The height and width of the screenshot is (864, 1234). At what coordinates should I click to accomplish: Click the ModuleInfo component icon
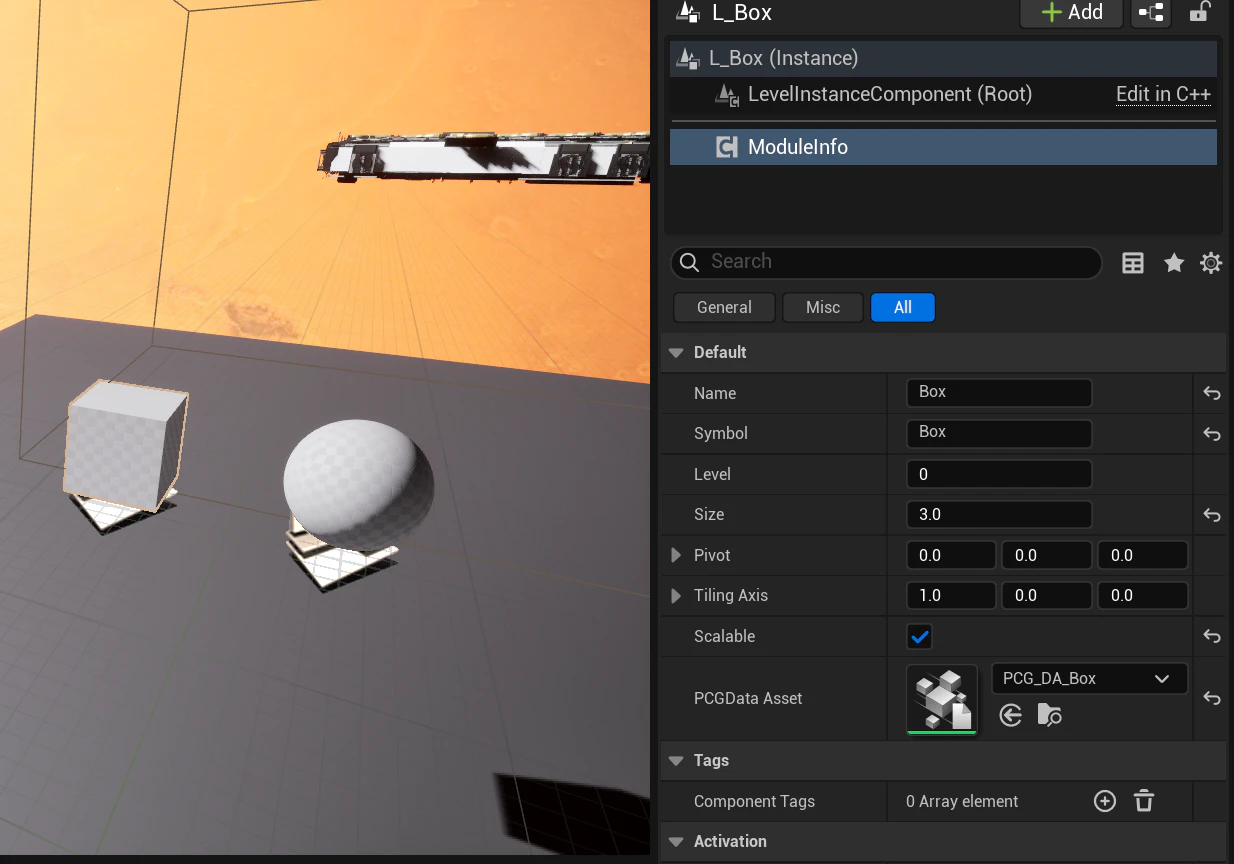[x=727, y=147]
